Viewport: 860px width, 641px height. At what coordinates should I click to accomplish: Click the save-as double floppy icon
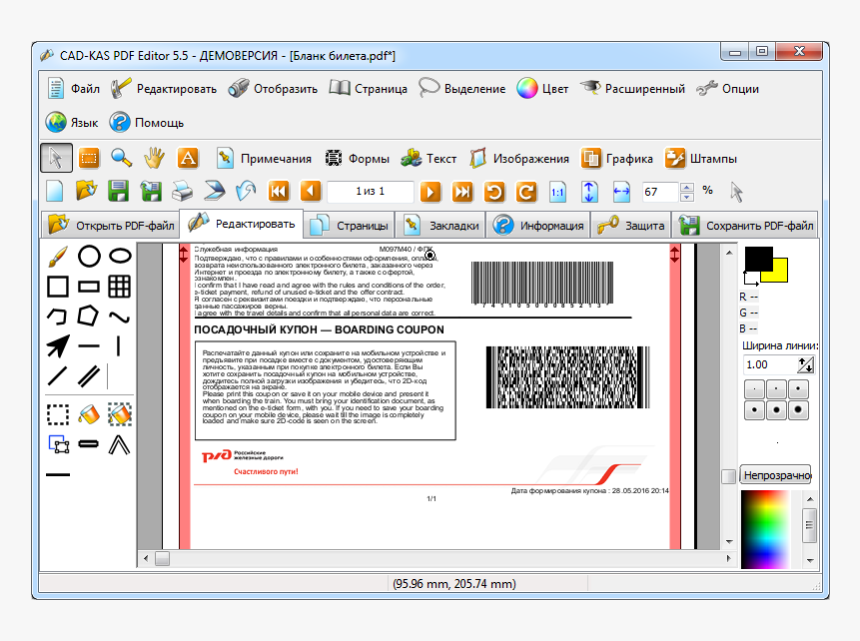(150, 192)
